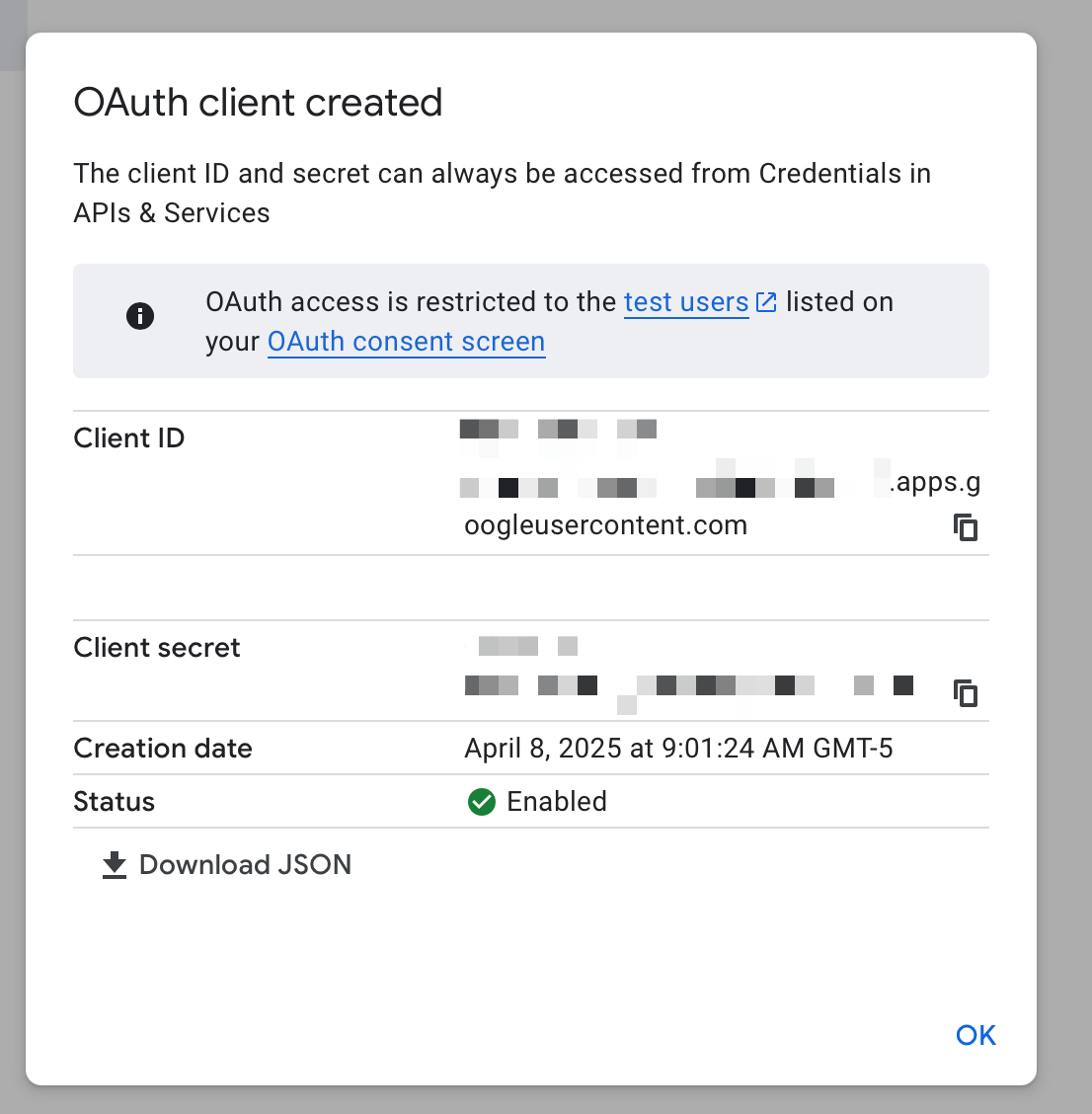Click the external link icon after test users
The width and height of the screenshot is (1092, 1114).
(x=766, y=302)
